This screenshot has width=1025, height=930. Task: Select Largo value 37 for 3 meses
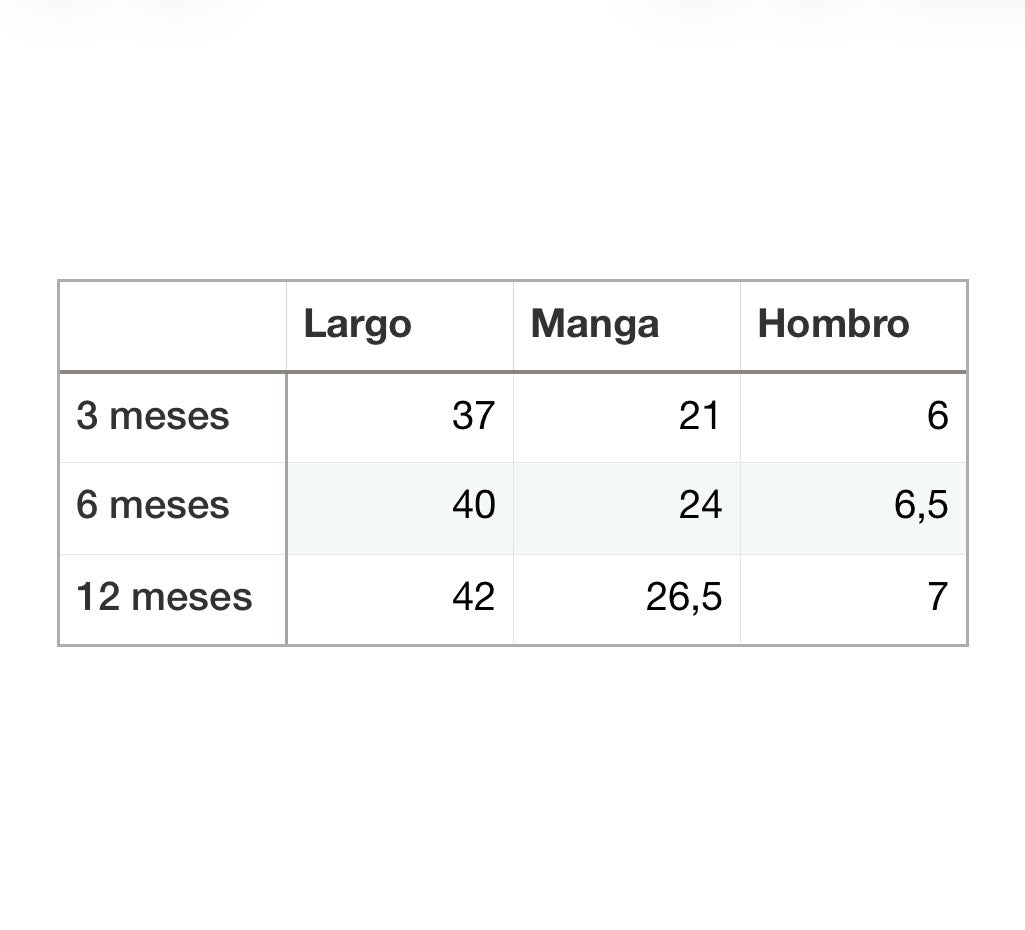473,416
